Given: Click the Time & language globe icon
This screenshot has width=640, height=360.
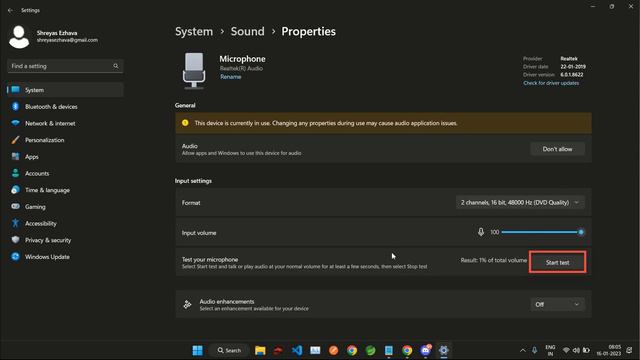Looking at the screenshot, I should point(16,190).
